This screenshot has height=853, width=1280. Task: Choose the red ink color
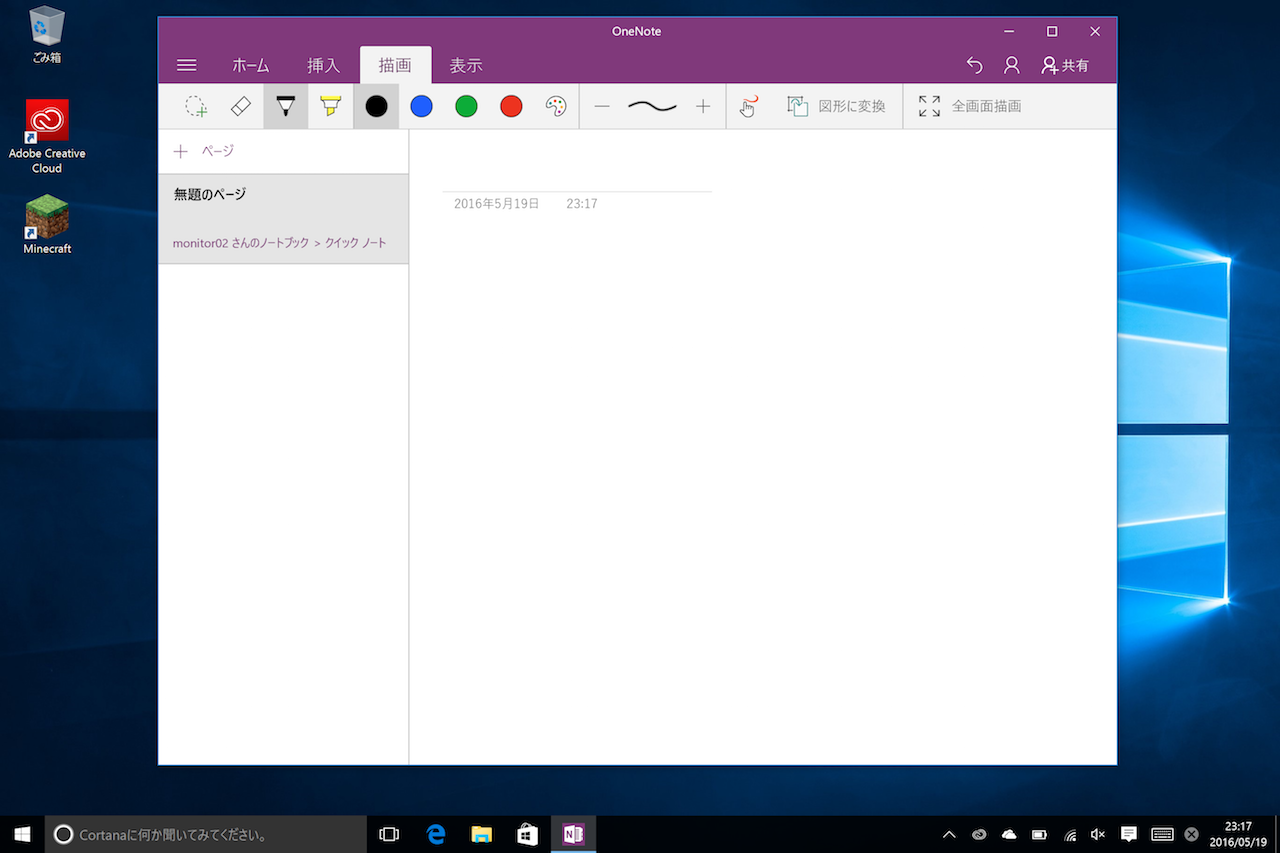coord(511,106)
